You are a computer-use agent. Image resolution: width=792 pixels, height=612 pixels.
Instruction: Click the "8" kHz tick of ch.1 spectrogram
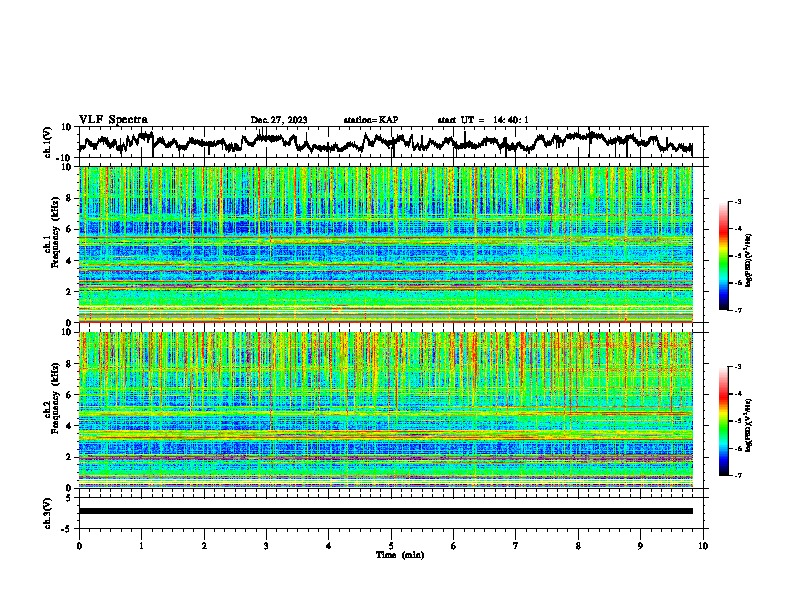pos(70,198)
